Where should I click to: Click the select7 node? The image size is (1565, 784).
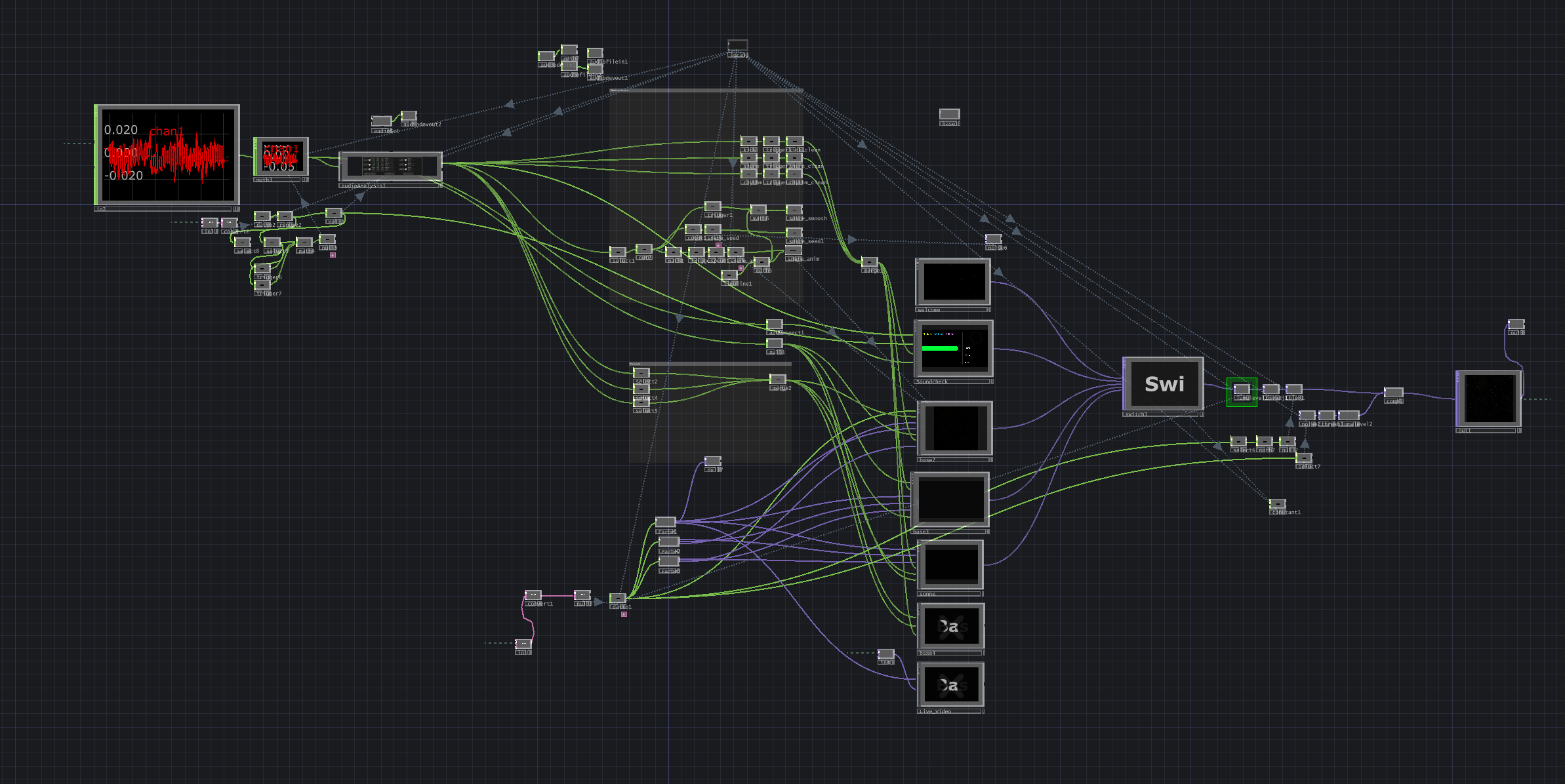tap(1304, 458)
